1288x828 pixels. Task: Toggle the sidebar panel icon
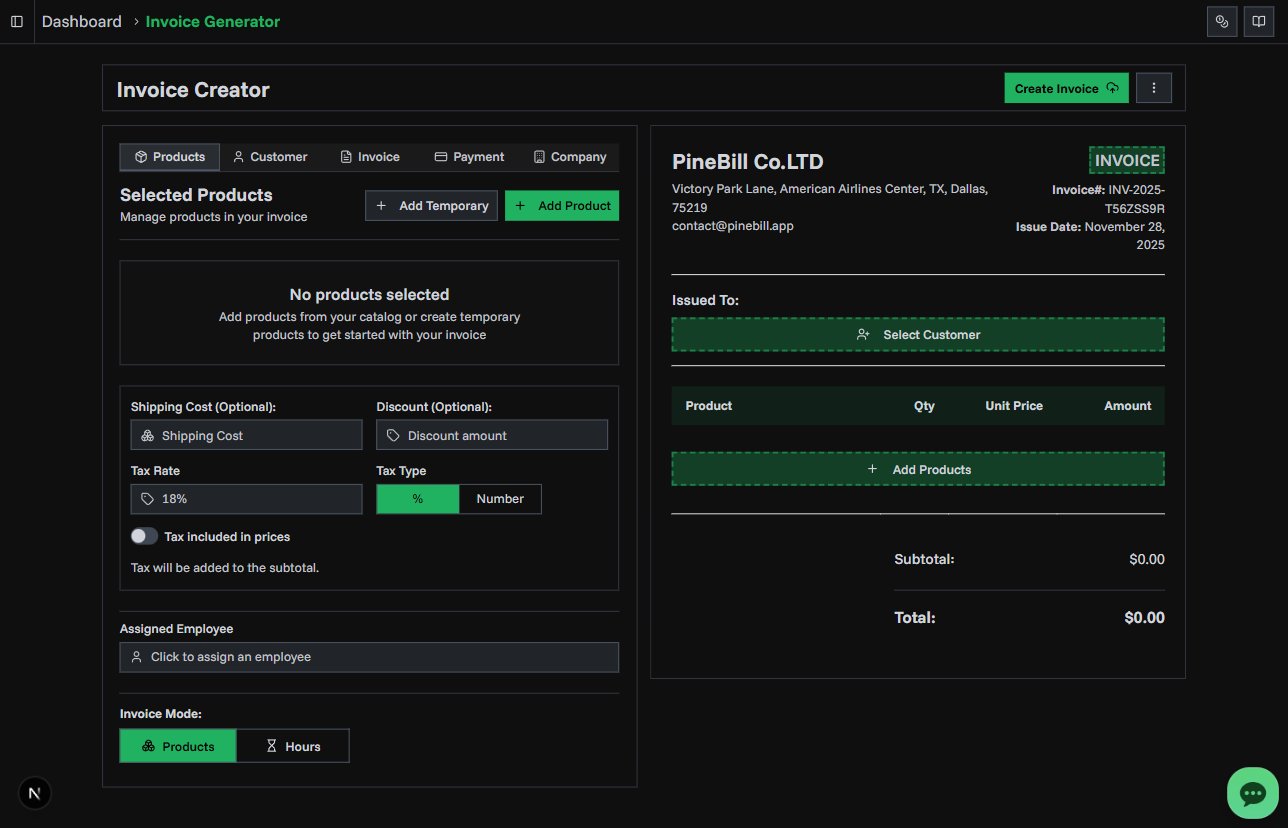tap(17, 21)
